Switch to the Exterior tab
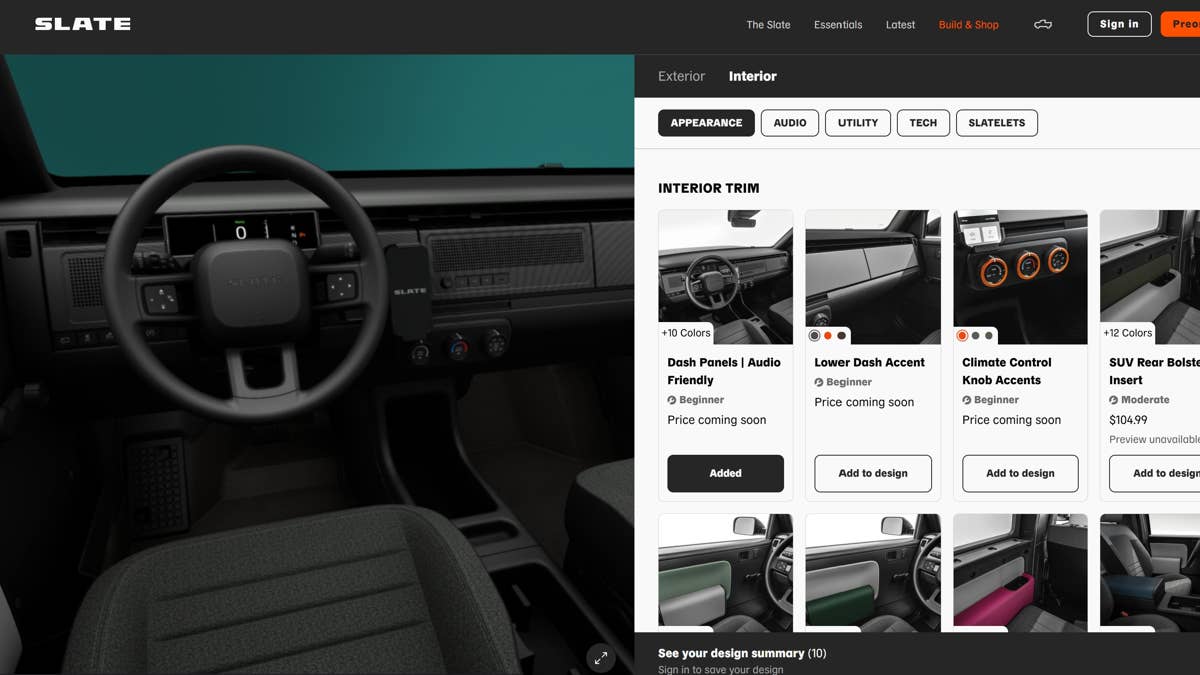The height and width of the screenshot is (675, 1200). click(x=681, y=76)
